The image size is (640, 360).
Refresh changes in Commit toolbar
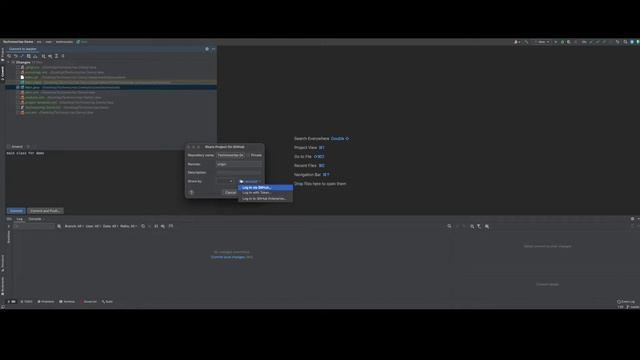[9, 56]
